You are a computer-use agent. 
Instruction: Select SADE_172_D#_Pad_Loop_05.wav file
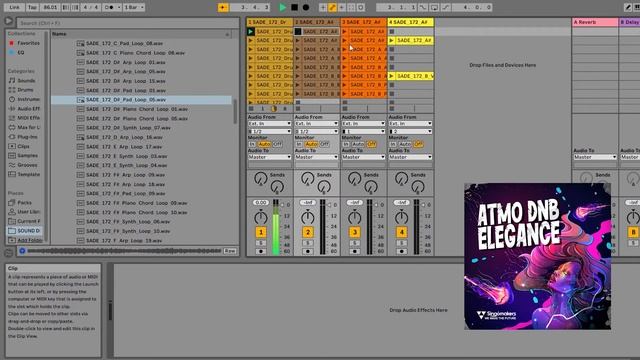click(x=142, y=100)
